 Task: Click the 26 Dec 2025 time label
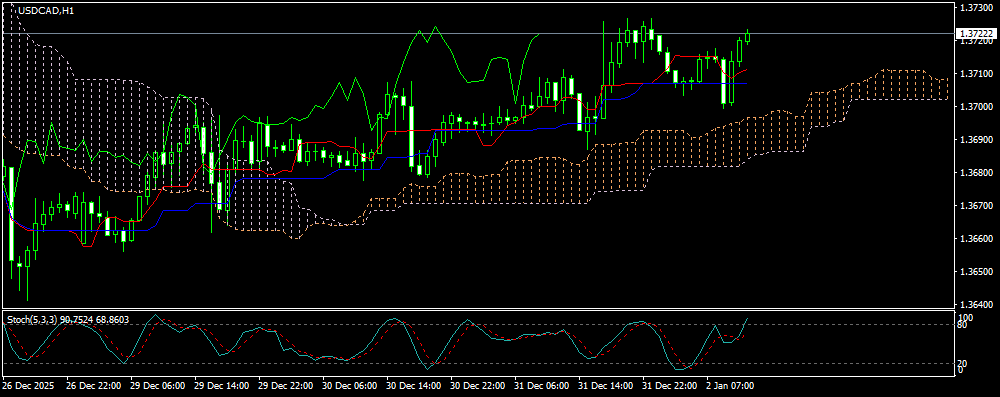coord(28,386)
